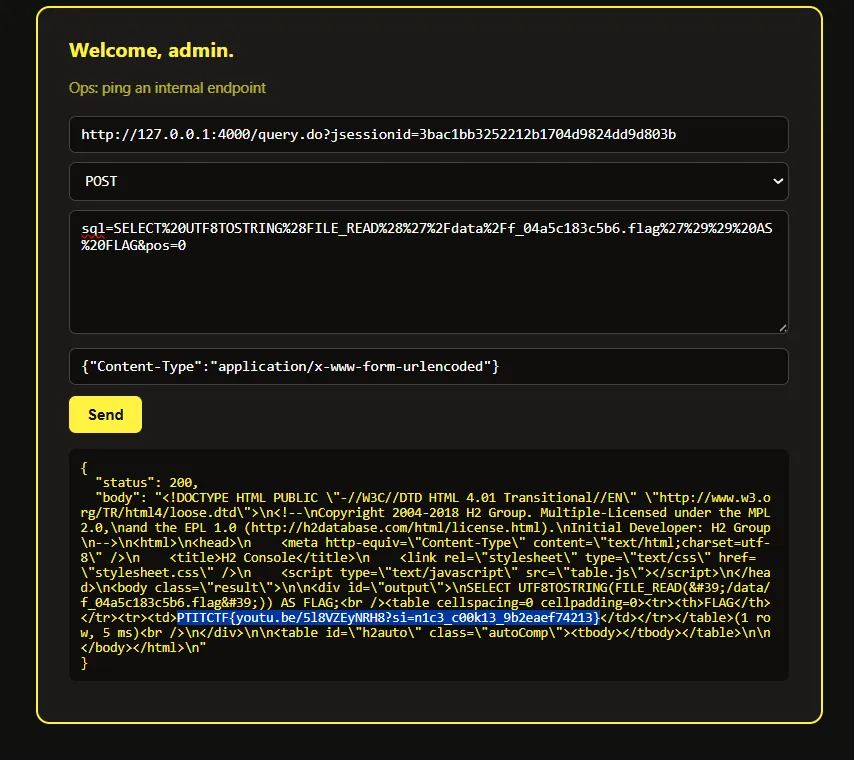Click the Send button
Image resolution: width=854 pixels, height=760 pixels.
click(105, 415)
